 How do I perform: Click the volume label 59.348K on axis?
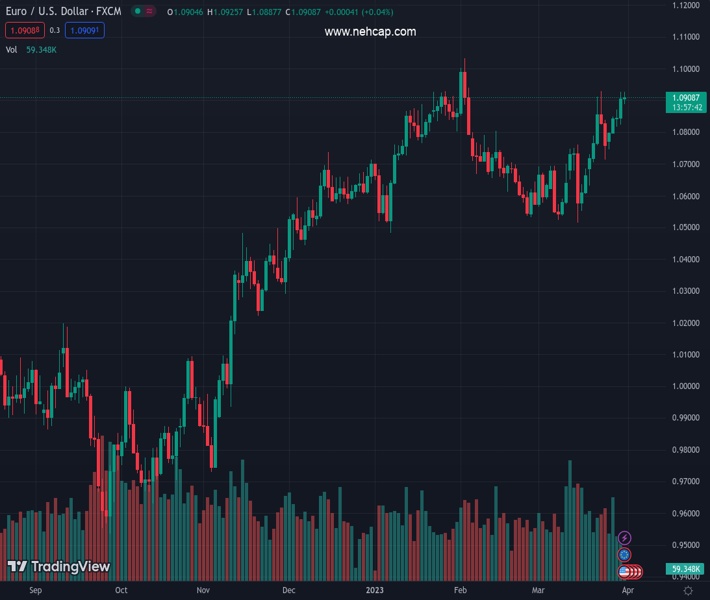[x=687, y=570]
